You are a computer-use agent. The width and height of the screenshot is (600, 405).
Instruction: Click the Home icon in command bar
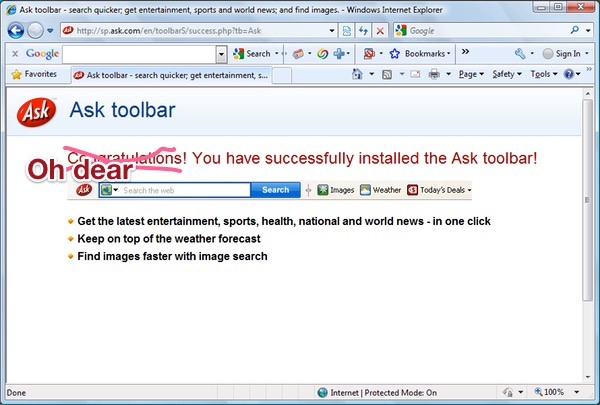[358, 74]
